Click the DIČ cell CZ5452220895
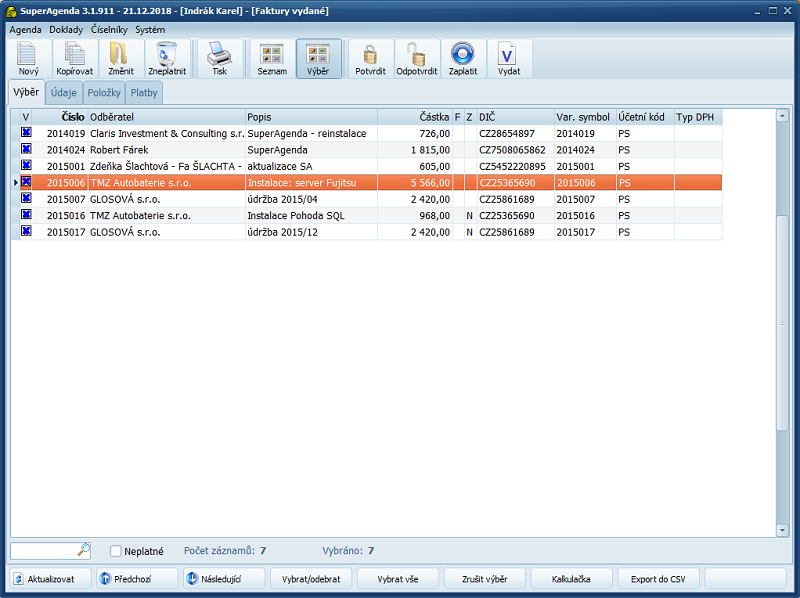The width and height of the screenshot is (800, 598). click(515, 166)
